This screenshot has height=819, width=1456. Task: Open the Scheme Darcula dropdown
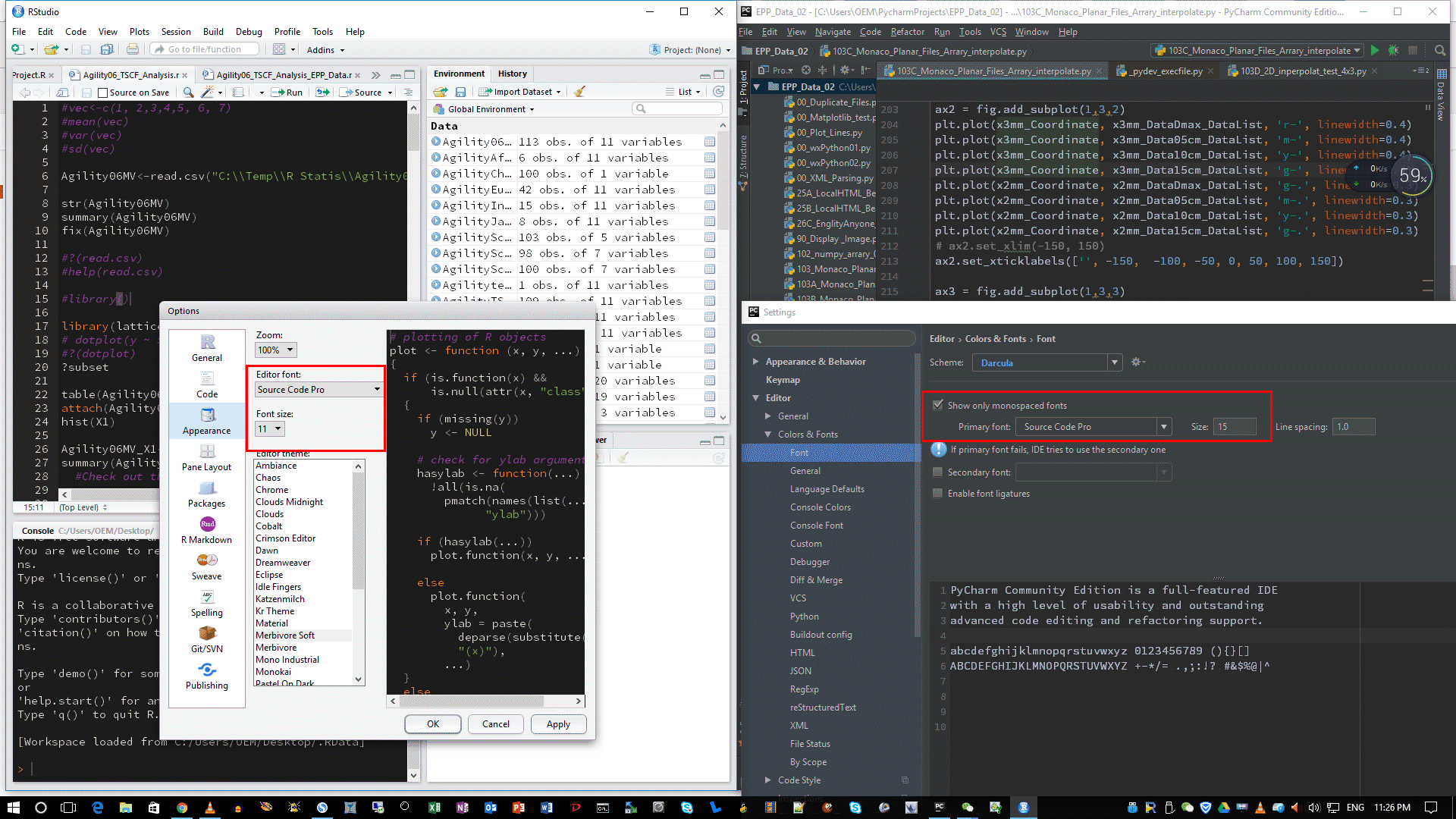pos(1046,362)
